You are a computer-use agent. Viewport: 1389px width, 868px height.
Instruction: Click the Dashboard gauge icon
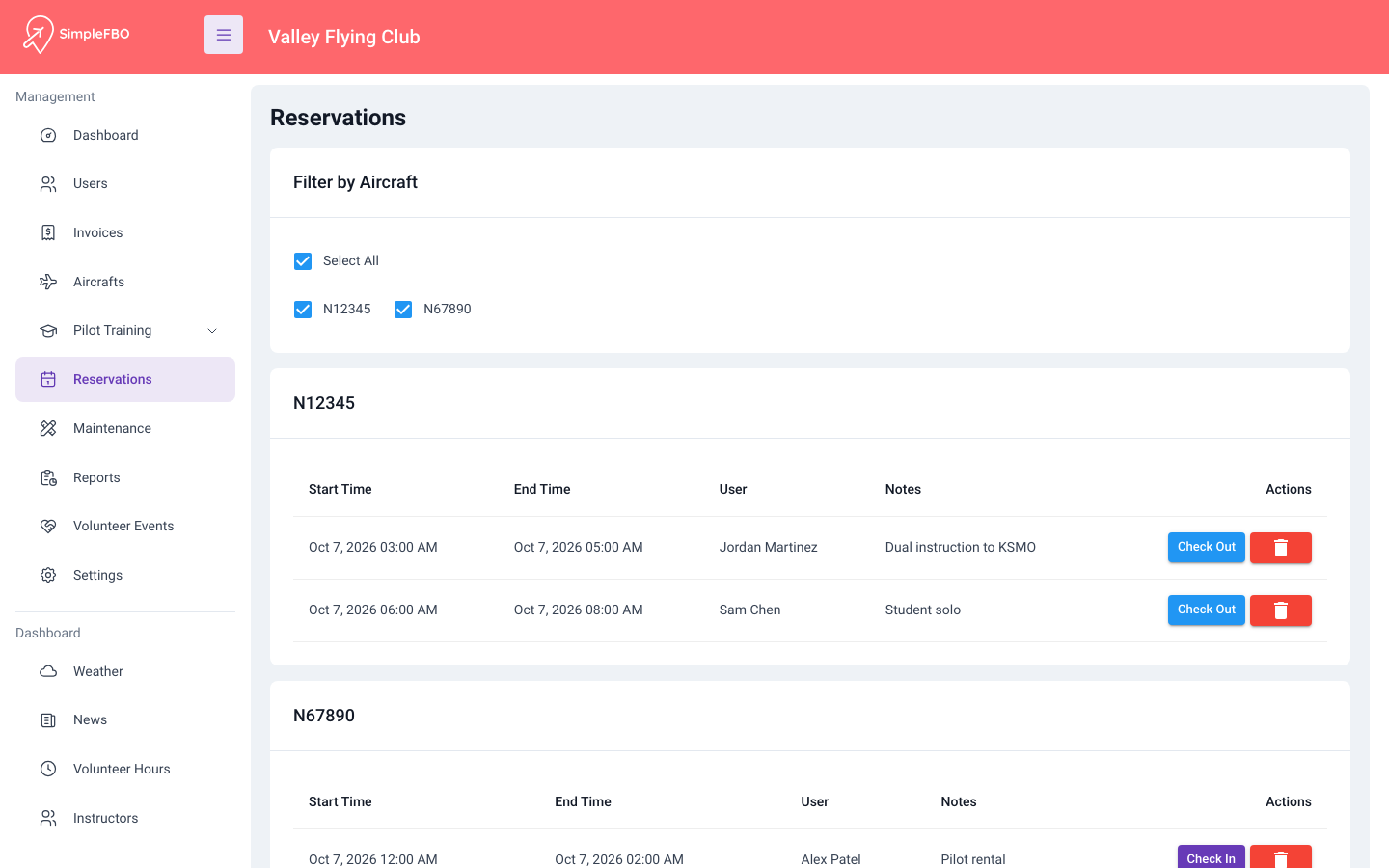(48, 135)
